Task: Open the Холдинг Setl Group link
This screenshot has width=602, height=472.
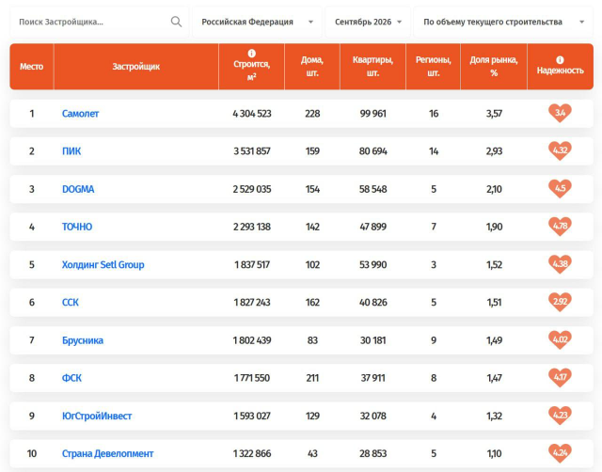Action: click(x=103, y=265)
